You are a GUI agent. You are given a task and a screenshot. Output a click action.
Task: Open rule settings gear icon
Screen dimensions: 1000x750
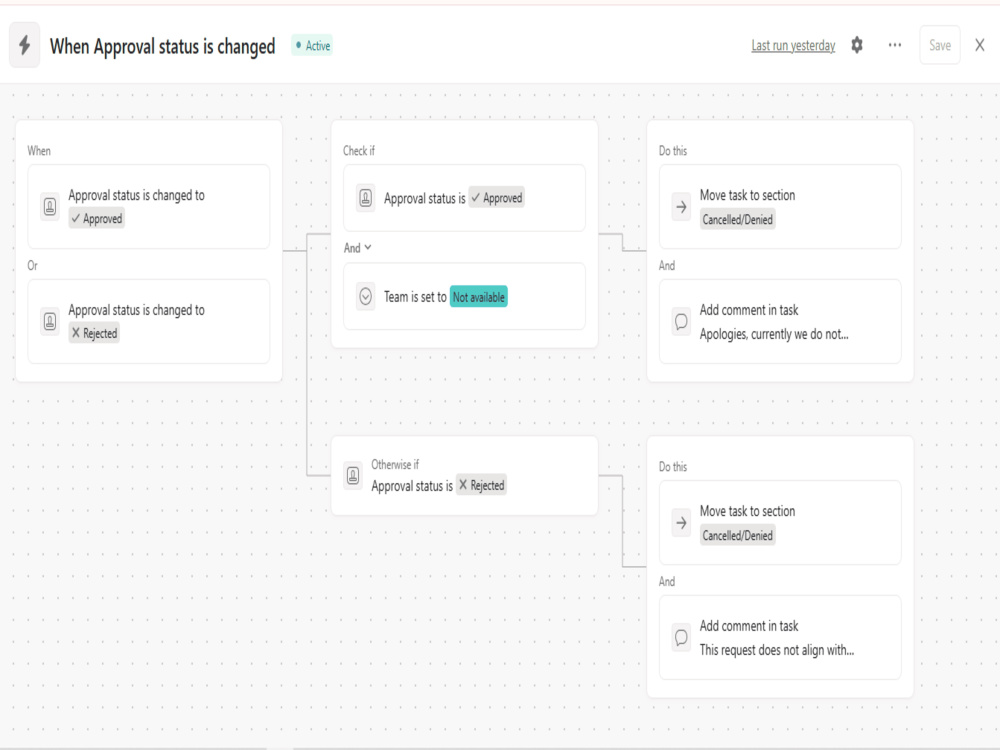pyautogui.click(x=857, y=45)
